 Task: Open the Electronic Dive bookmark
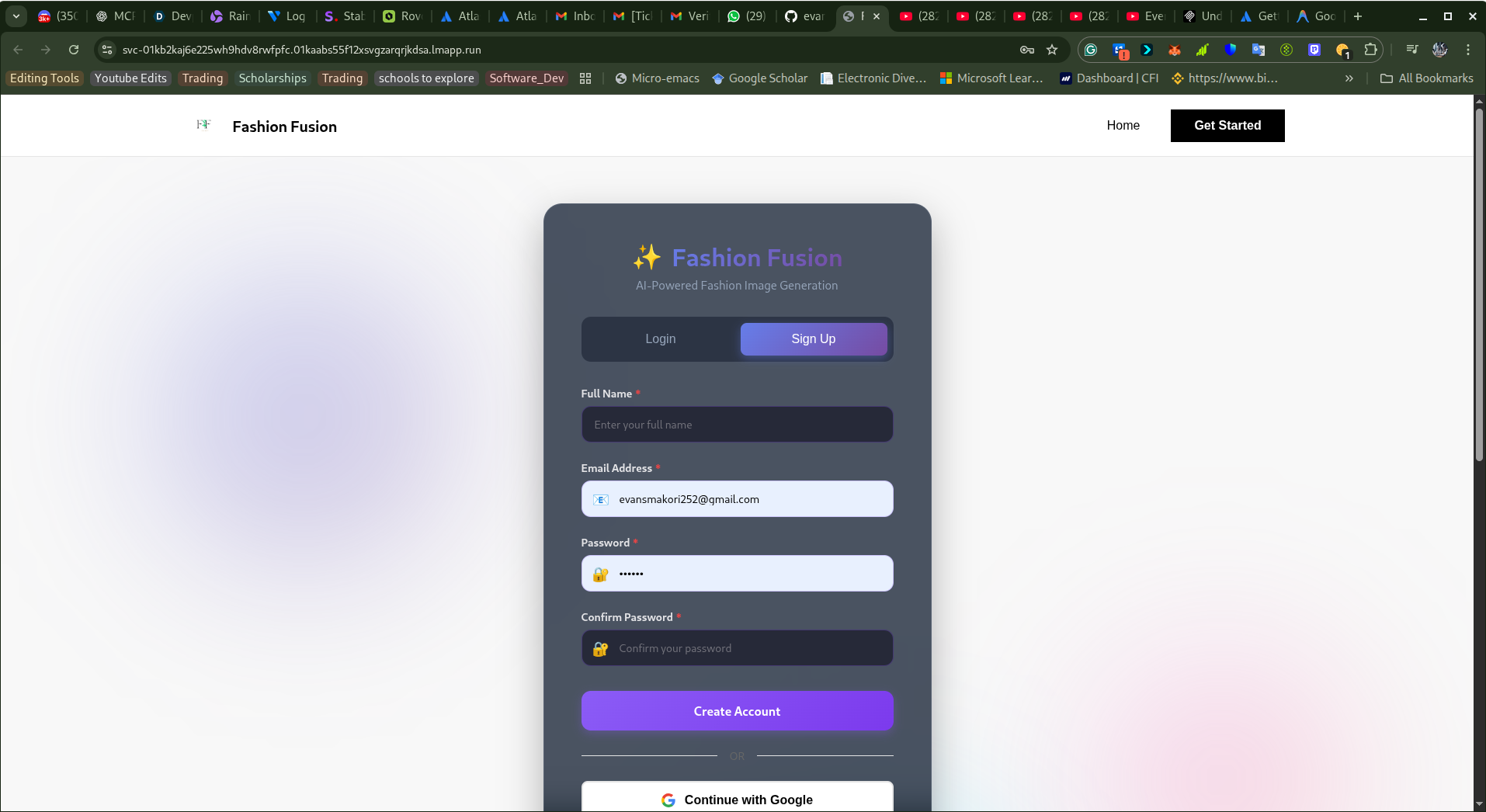coord(873,78)
